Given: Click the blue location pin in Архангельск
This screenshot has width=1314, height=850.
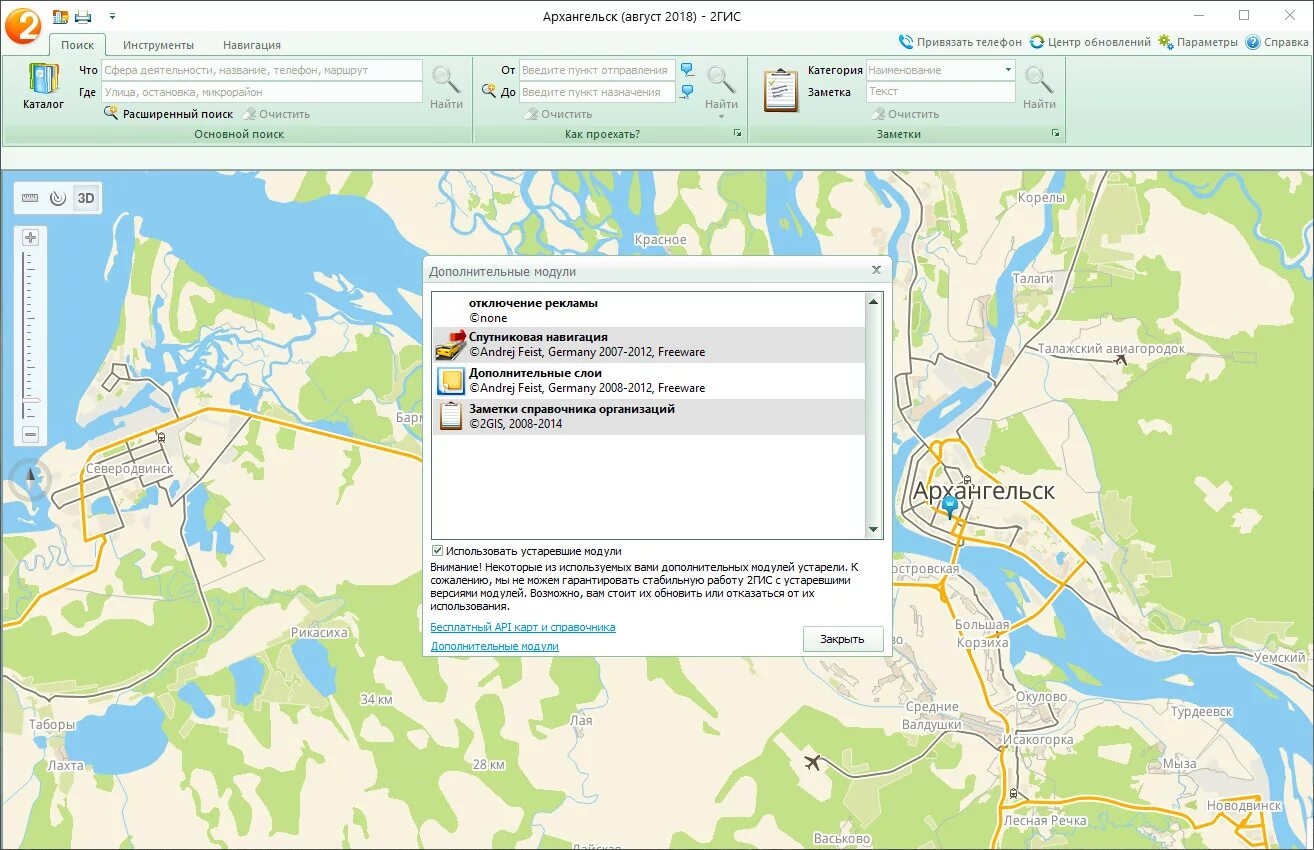Looking at the screenshot, I should pos(949,508).
